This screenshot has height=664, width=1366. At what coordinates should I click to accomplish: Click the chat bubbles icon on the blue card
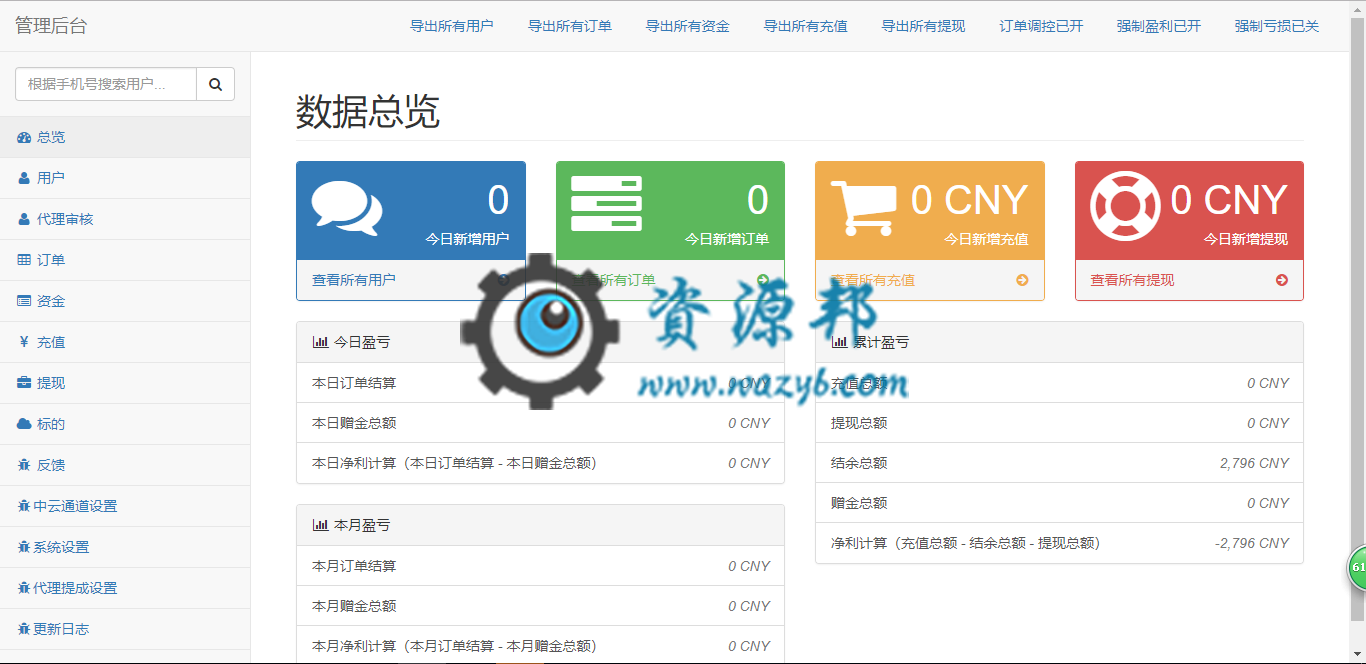pyautogui.click(x=347, y=208)
